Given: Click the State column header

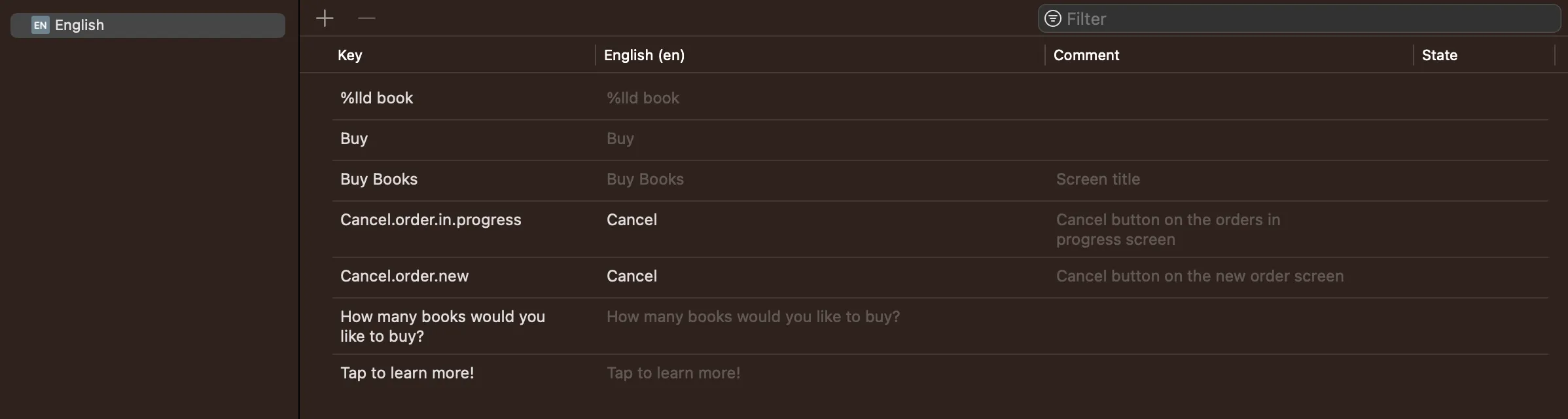Looking at the screenshot, I should [x=1439, y=55].
